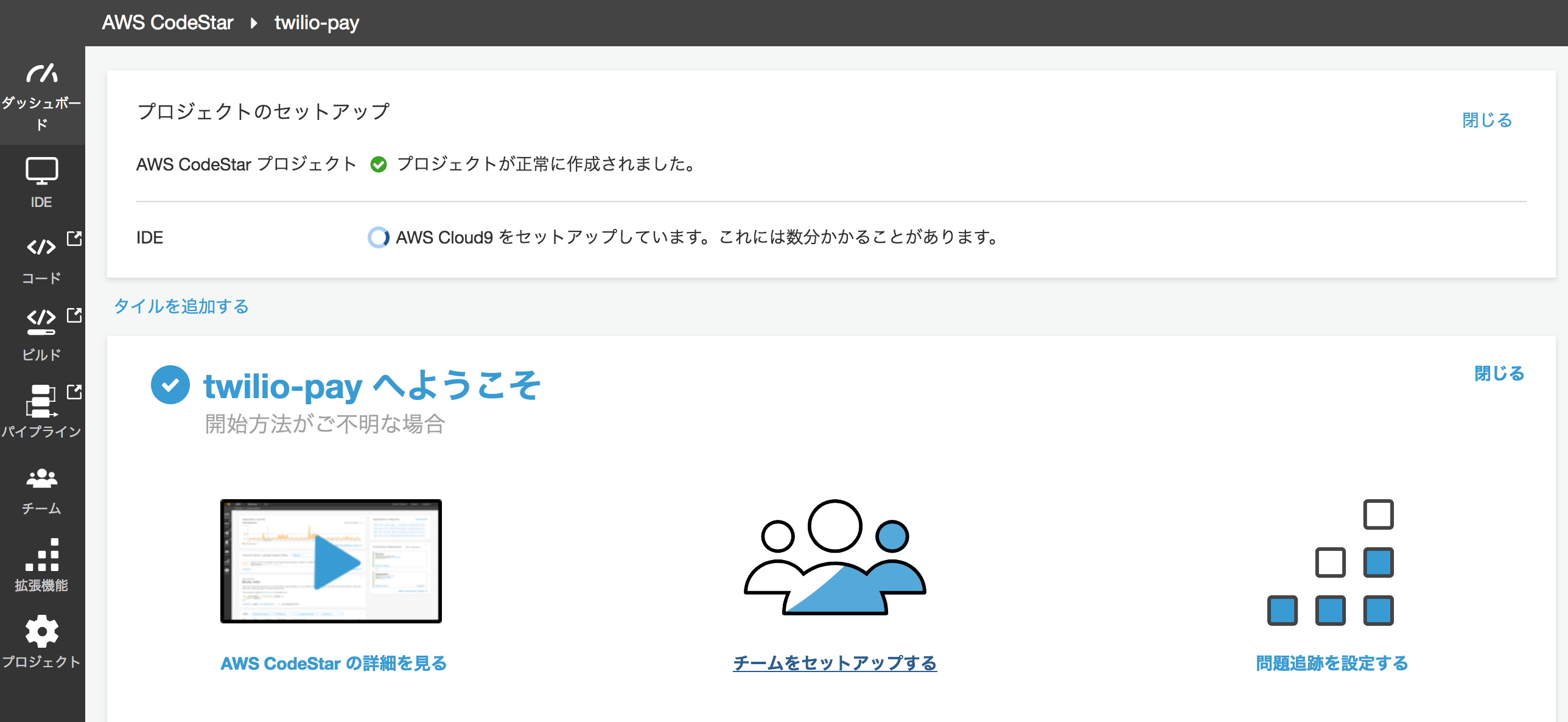1568x722 pixels.
Task: Open the ビルド build icon in sidebar
Action: [41, 321]
